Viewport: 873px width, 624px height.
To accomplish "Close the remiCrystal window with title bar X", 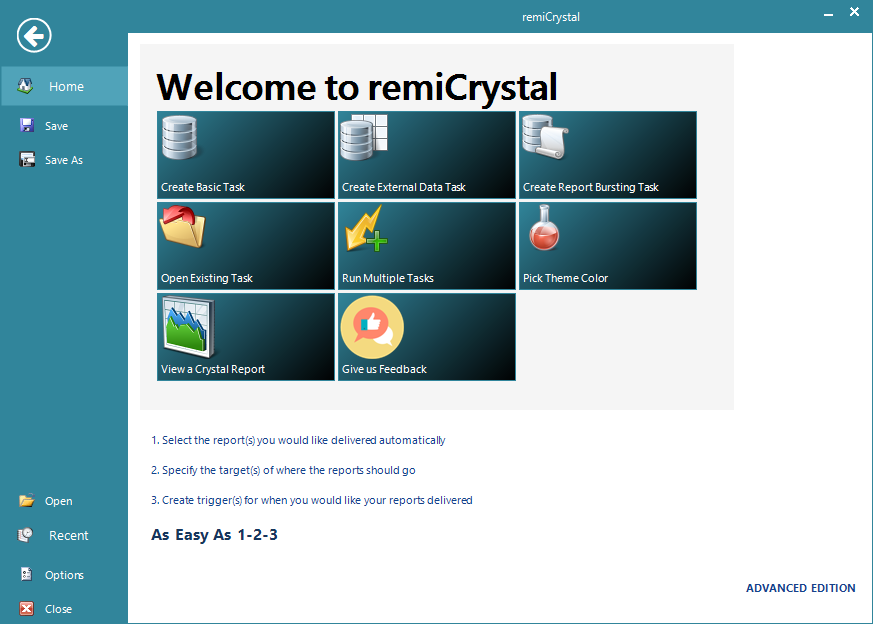I will 855,12.
